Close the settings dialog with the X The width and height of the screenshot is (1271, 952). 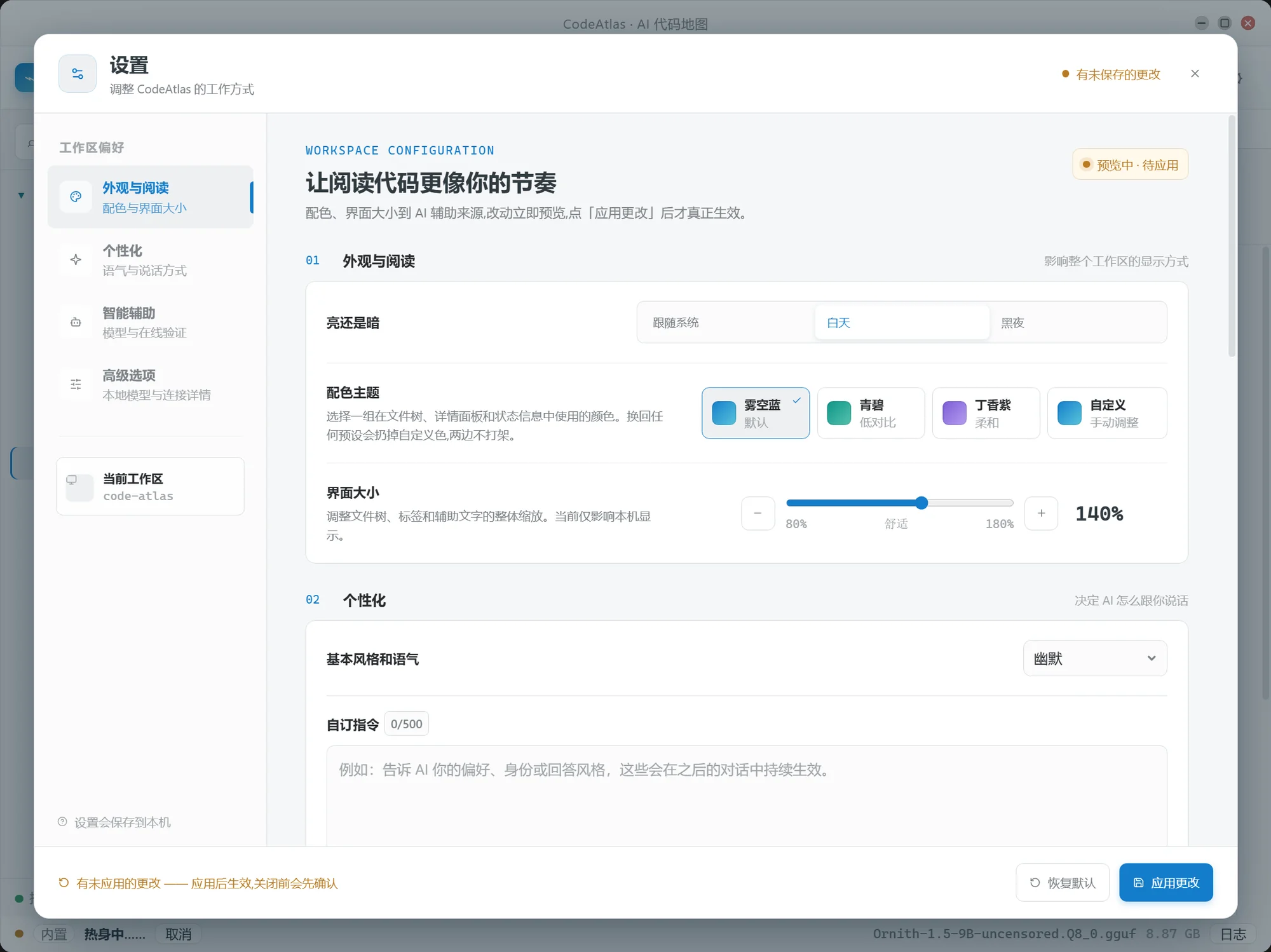tap(1195, 74)
